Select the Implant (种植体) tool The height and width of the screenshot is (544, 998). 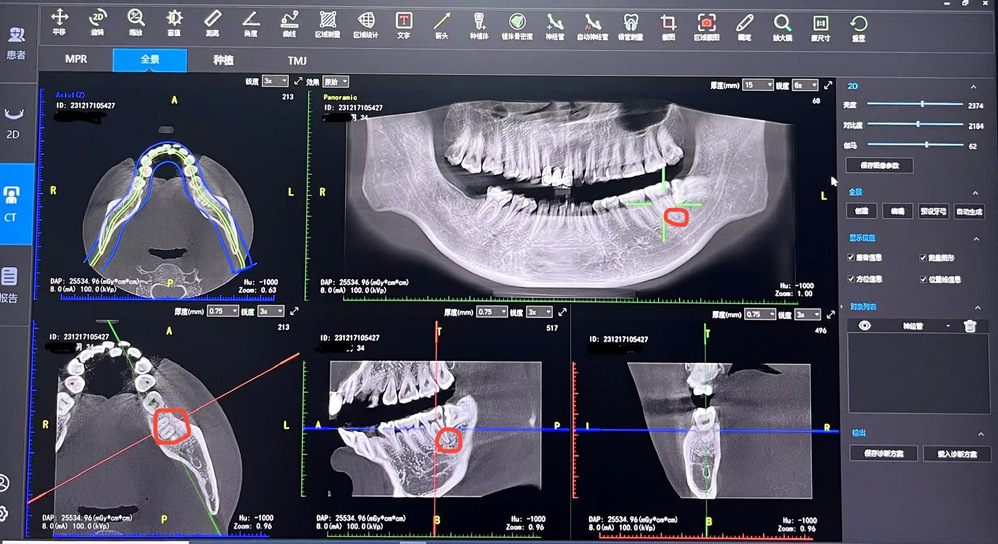click(x=479, y=24)
